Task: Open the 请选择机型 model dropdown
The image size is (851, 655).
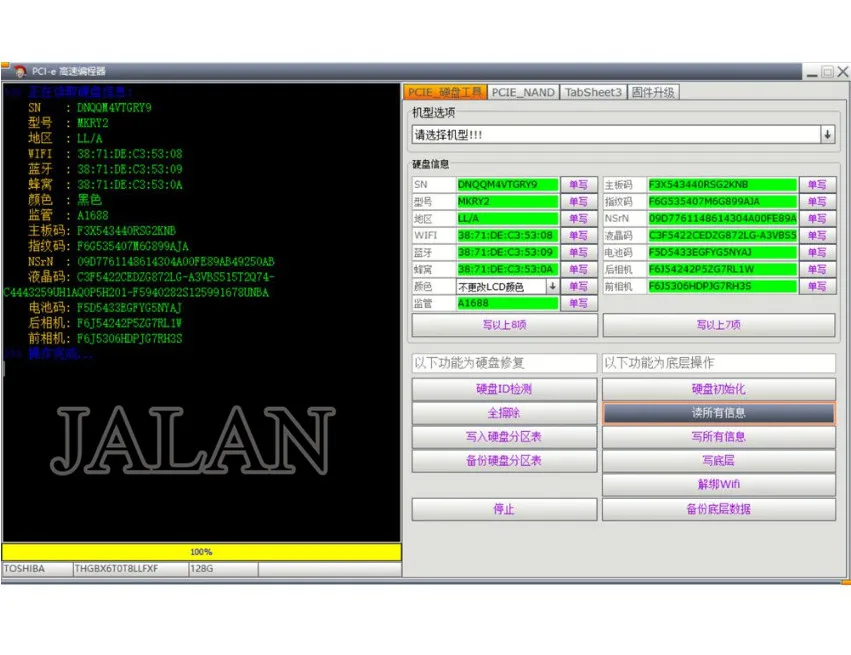Action: coord(827,135)
